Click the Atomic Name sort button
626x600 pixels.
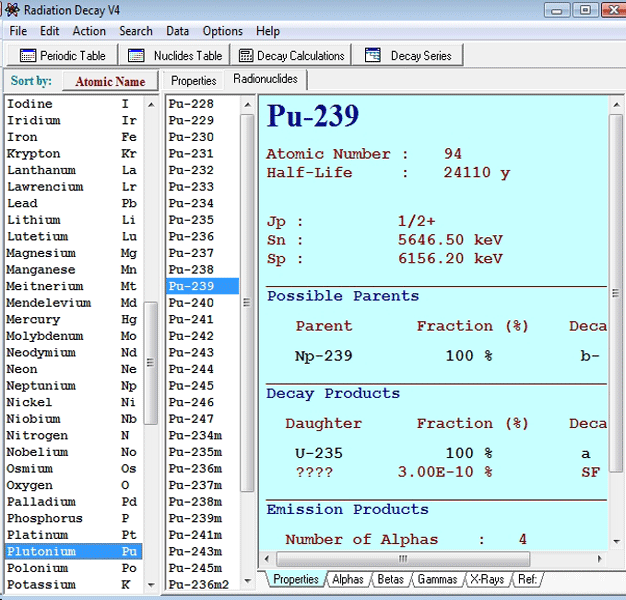[x=110, y=81]
